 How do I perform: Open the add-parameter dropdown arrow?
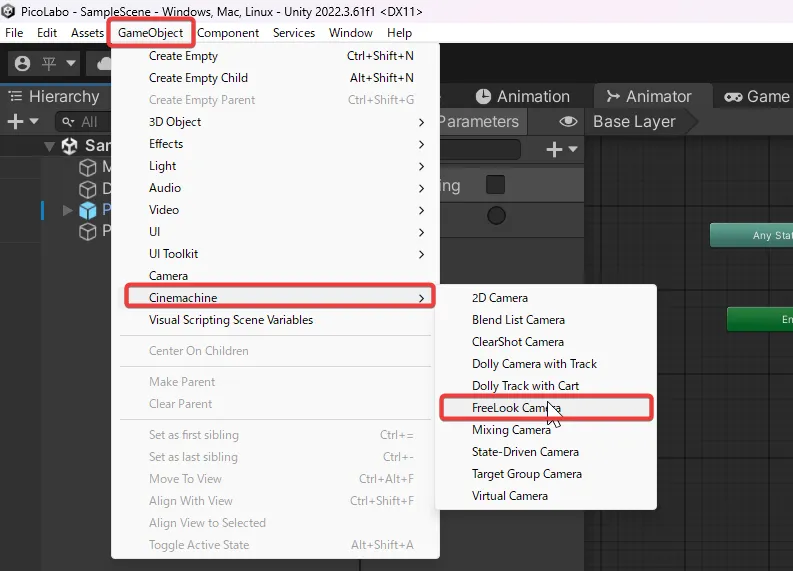pos(573,149)
